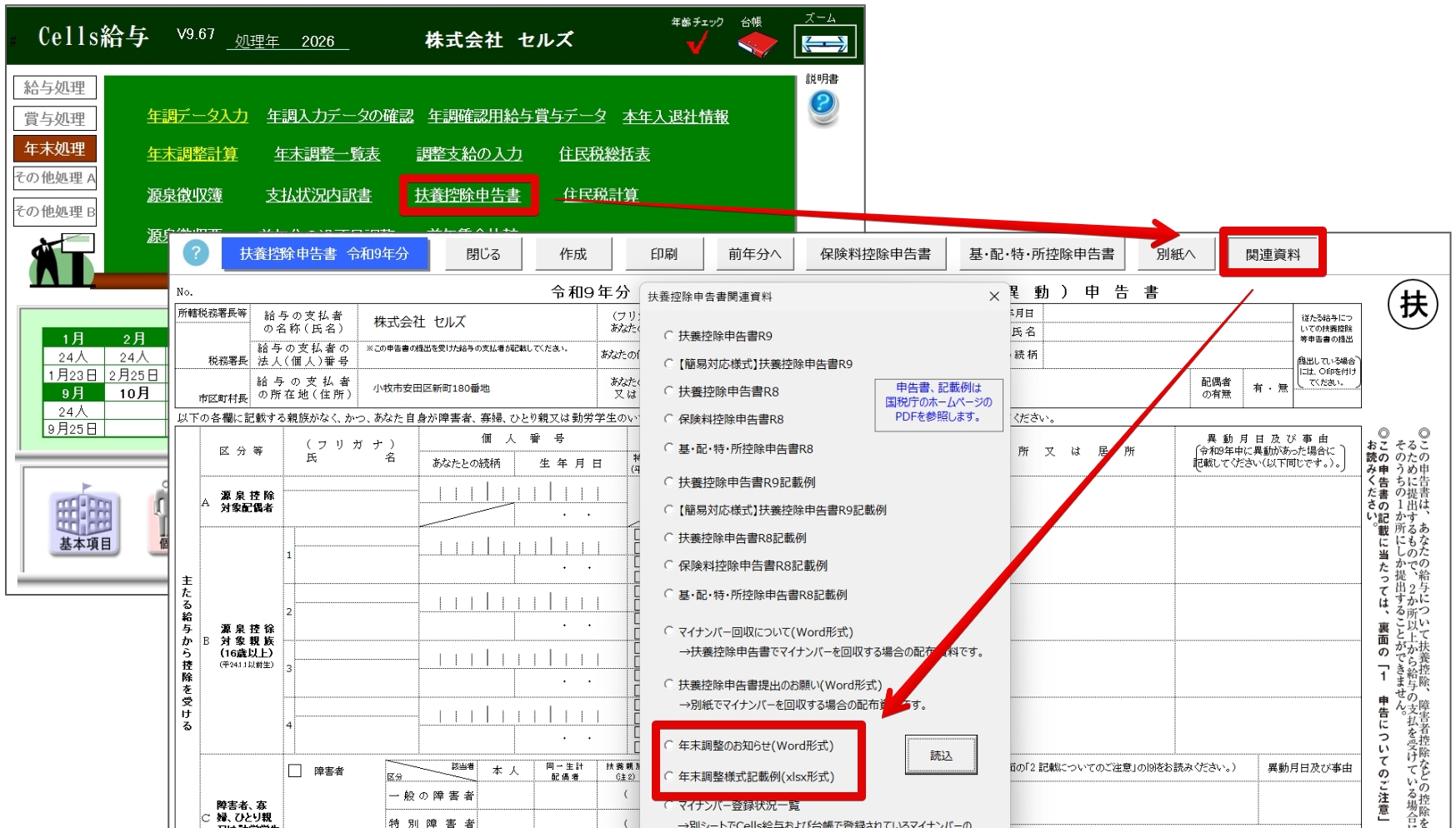Open 基・配・特・所控除申告書 button
This screenshot has width=1456, height=828.
[1042, 254]
